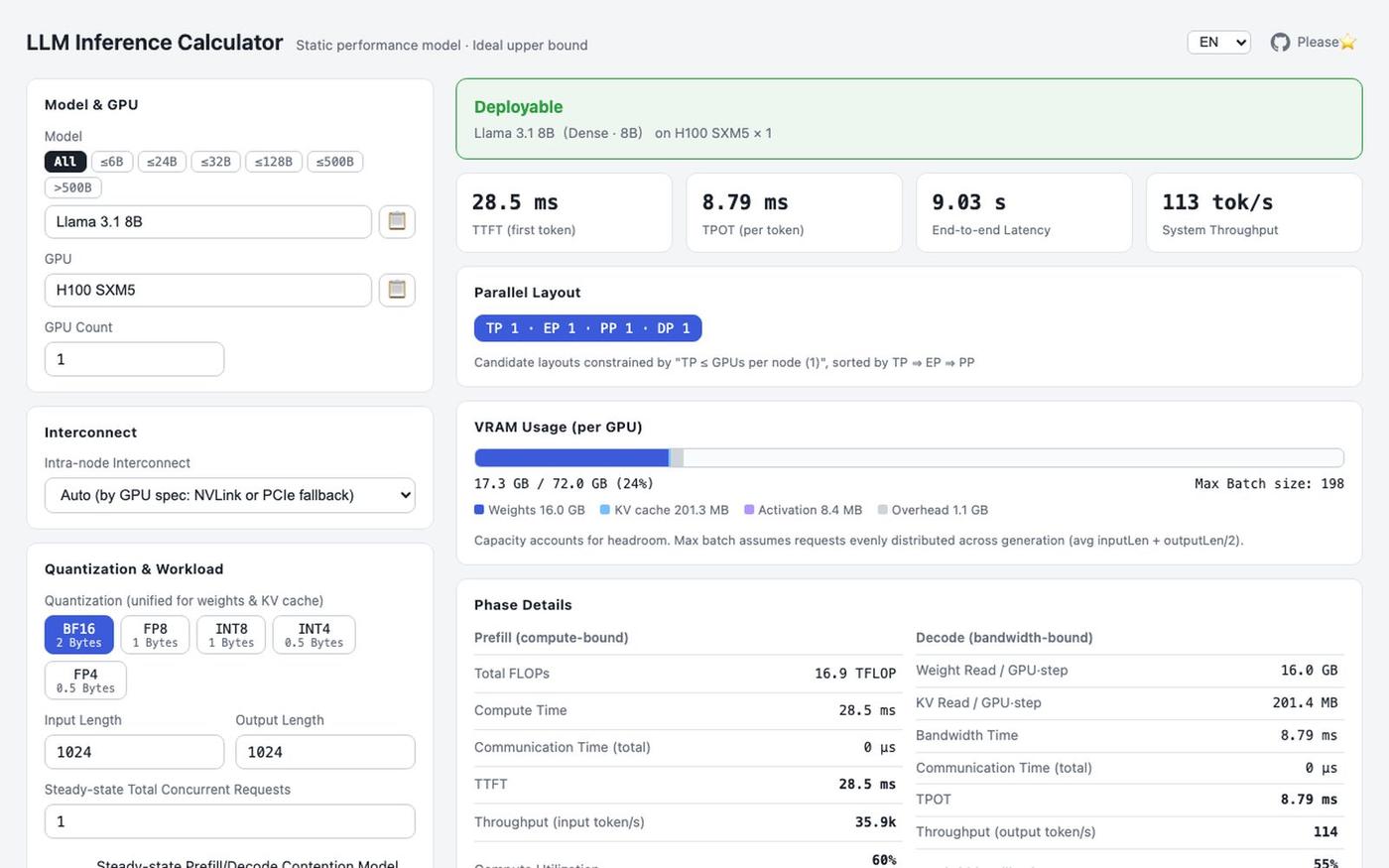The width and height of the screenshot is (1389, 868).
Task: Click the TP 1 · EP 1 · PP 1 · DP 1 layout
Action: click(x=588, y=328)
